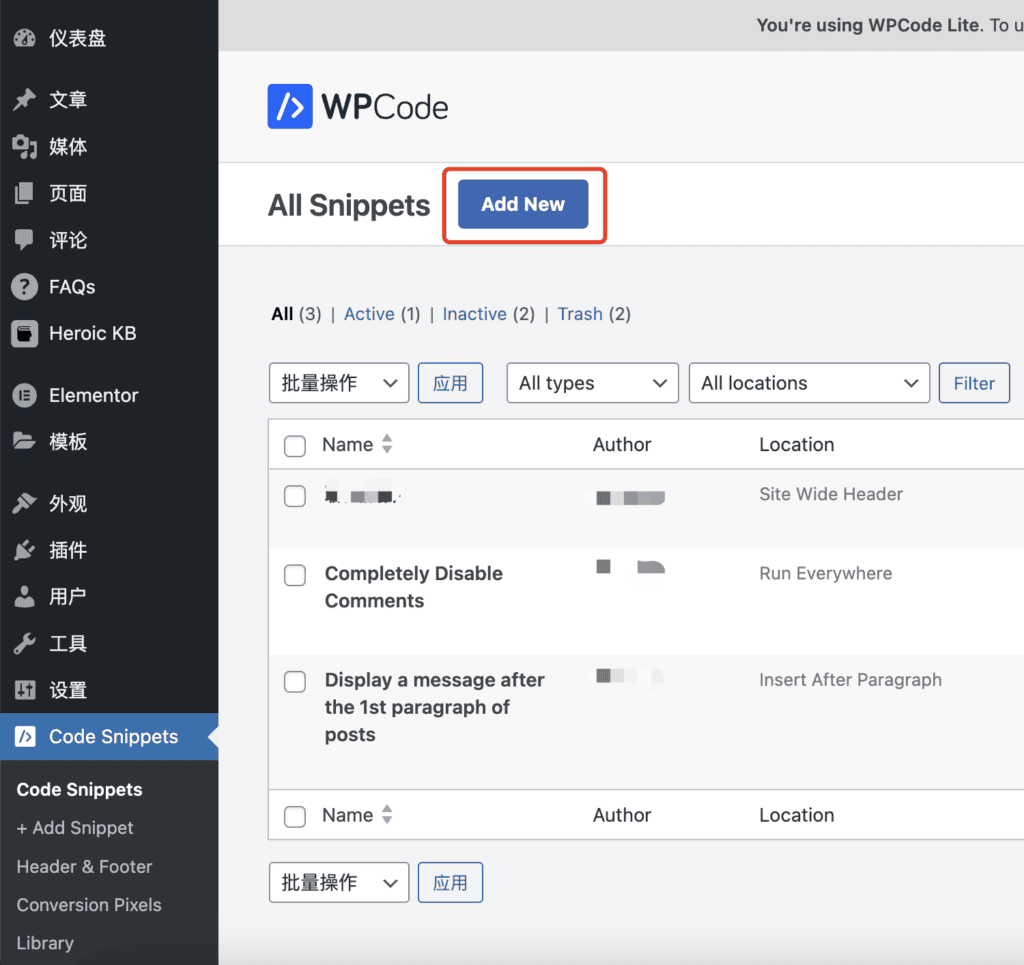
Task: Click the folder icon next to 模板
Action: pyautogui.click(x=24, y=441)
